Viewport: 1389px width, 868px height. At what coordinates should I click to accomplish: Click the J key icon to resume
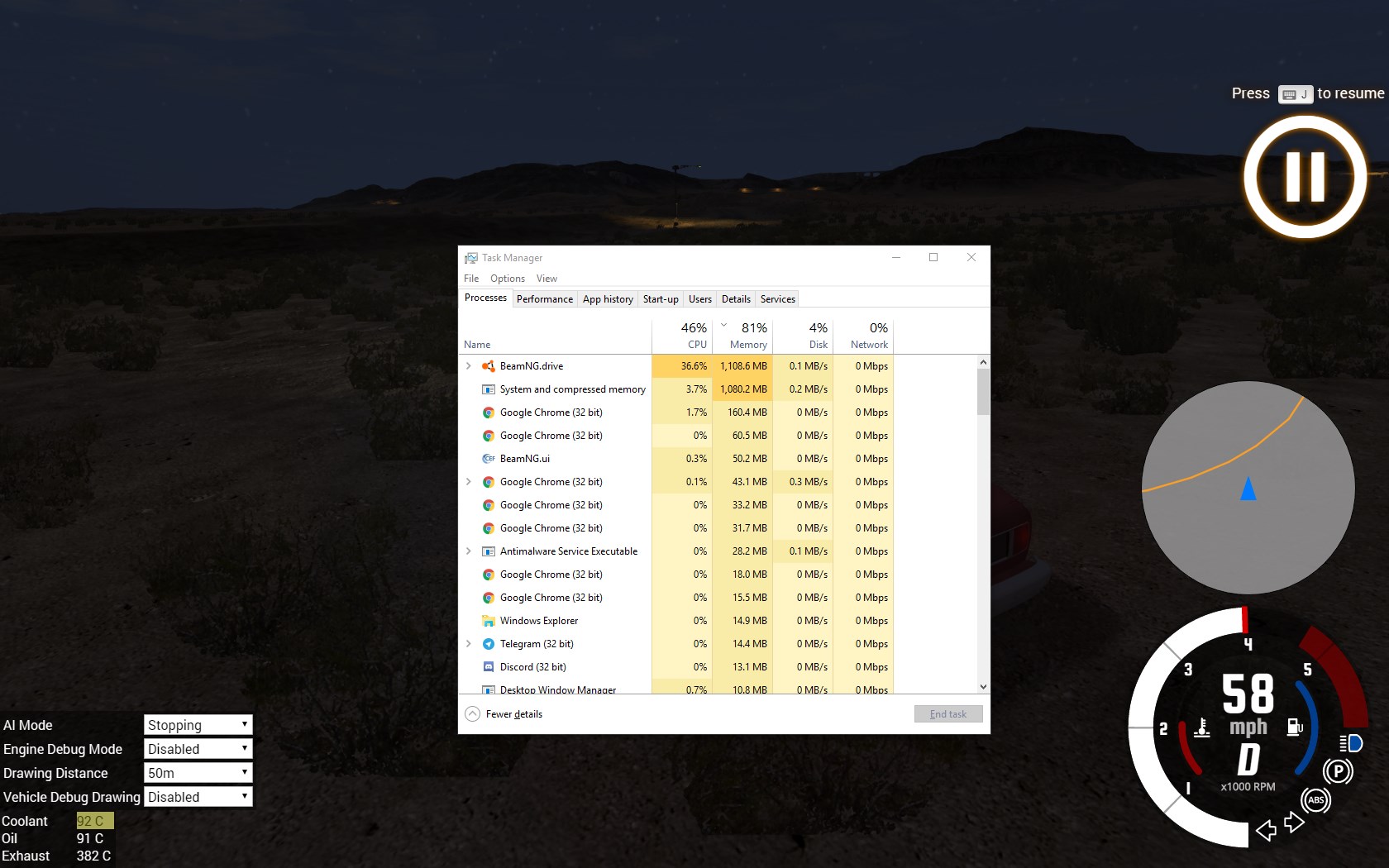(x=1295, y=94)
